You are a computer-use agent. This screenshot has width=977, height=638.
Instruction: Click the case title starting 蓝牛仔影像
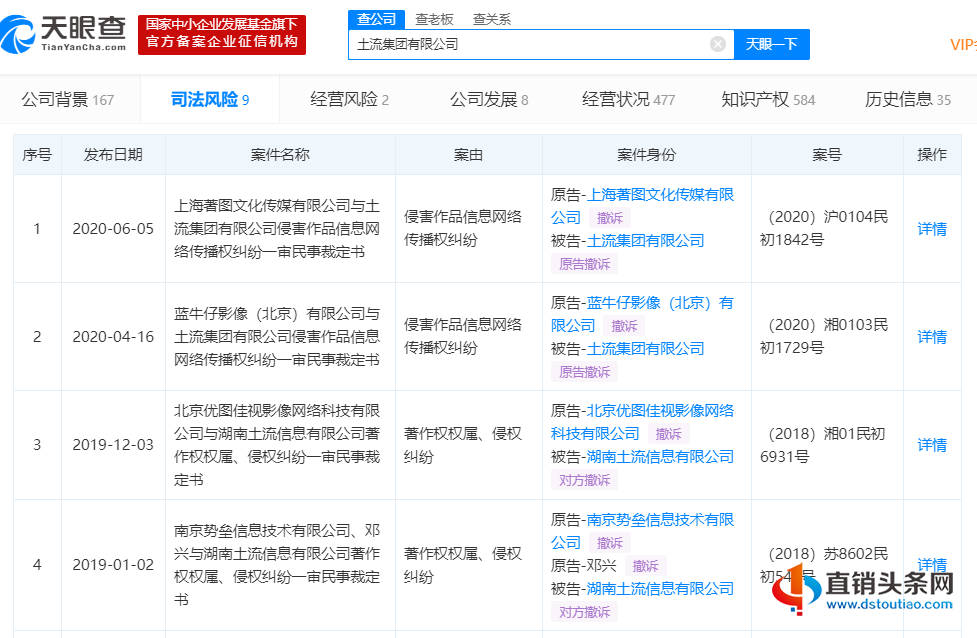[x=277, y=336]
